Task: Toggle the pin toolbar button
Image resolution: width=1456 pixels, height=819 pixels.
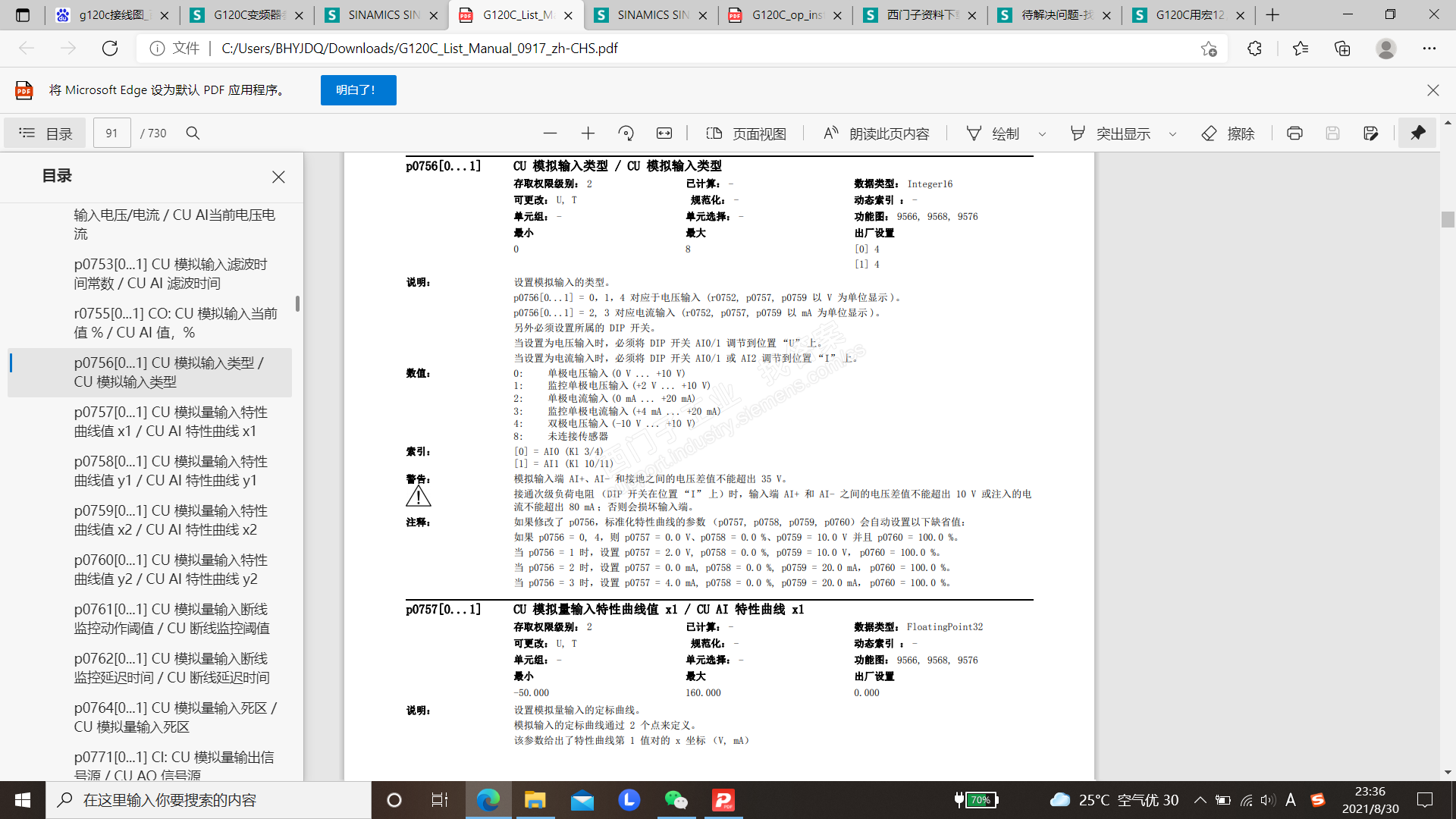Action: (x=1417, y=133)
